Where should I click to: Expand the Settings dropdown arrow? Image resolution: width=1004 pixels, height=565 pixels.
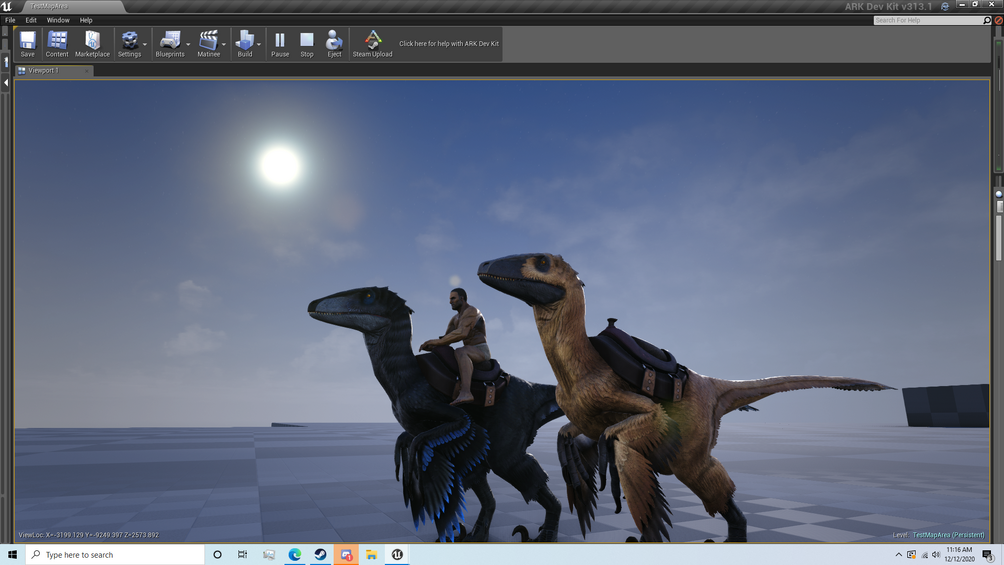point(145,44)
